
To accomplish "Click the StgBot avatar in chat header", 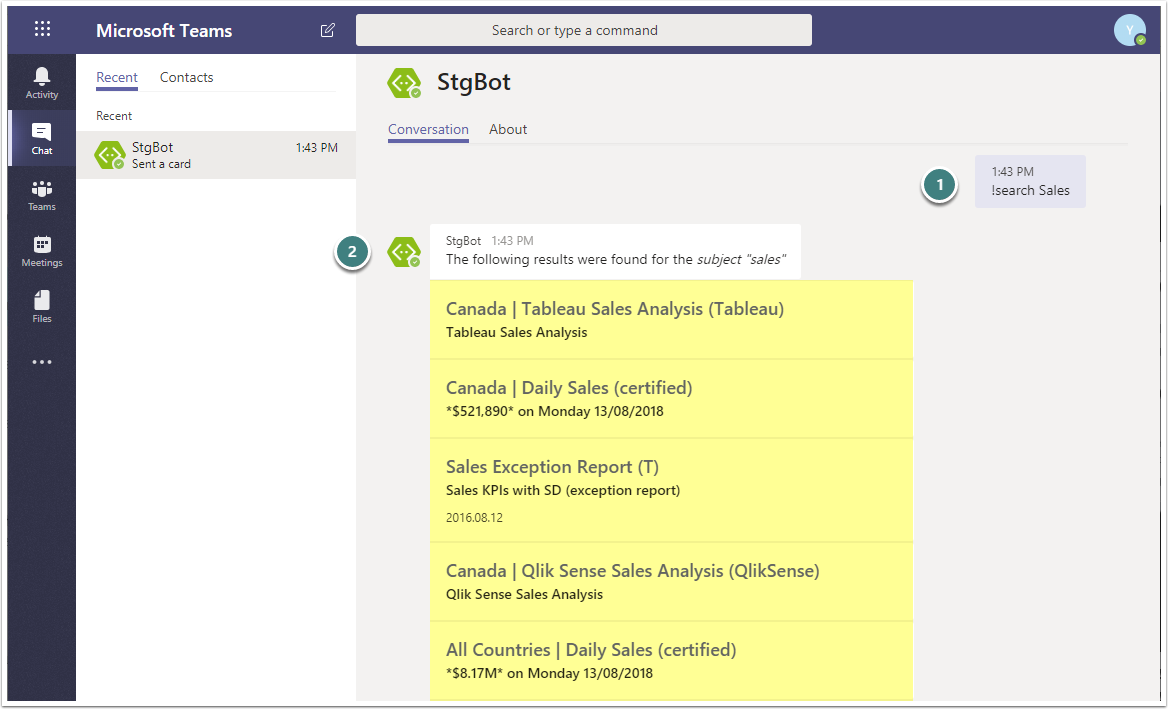I will pyautogui.click(x=404, y=83).
